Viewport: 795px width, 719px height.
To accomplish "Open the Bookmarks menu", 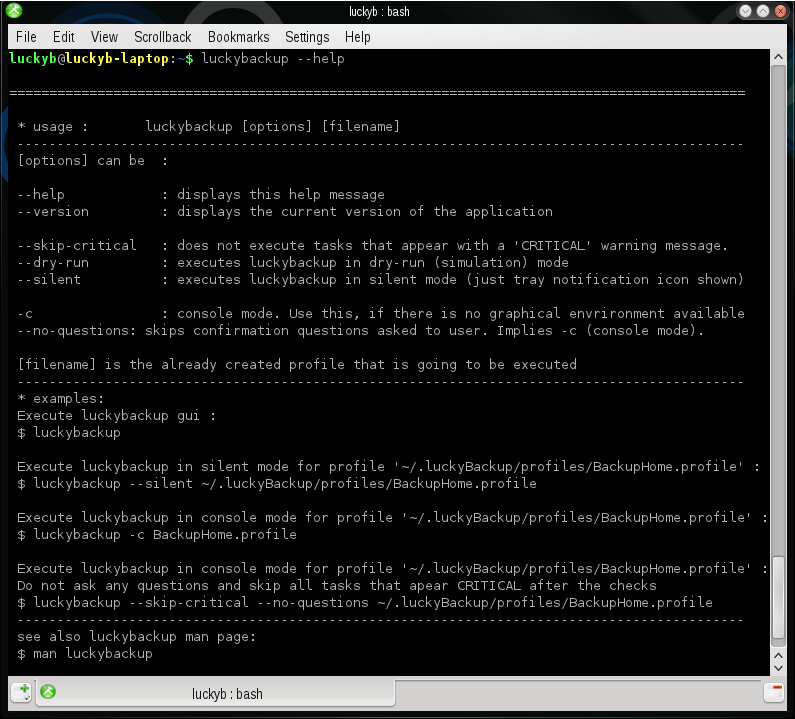I will click(x=238, y=37).
